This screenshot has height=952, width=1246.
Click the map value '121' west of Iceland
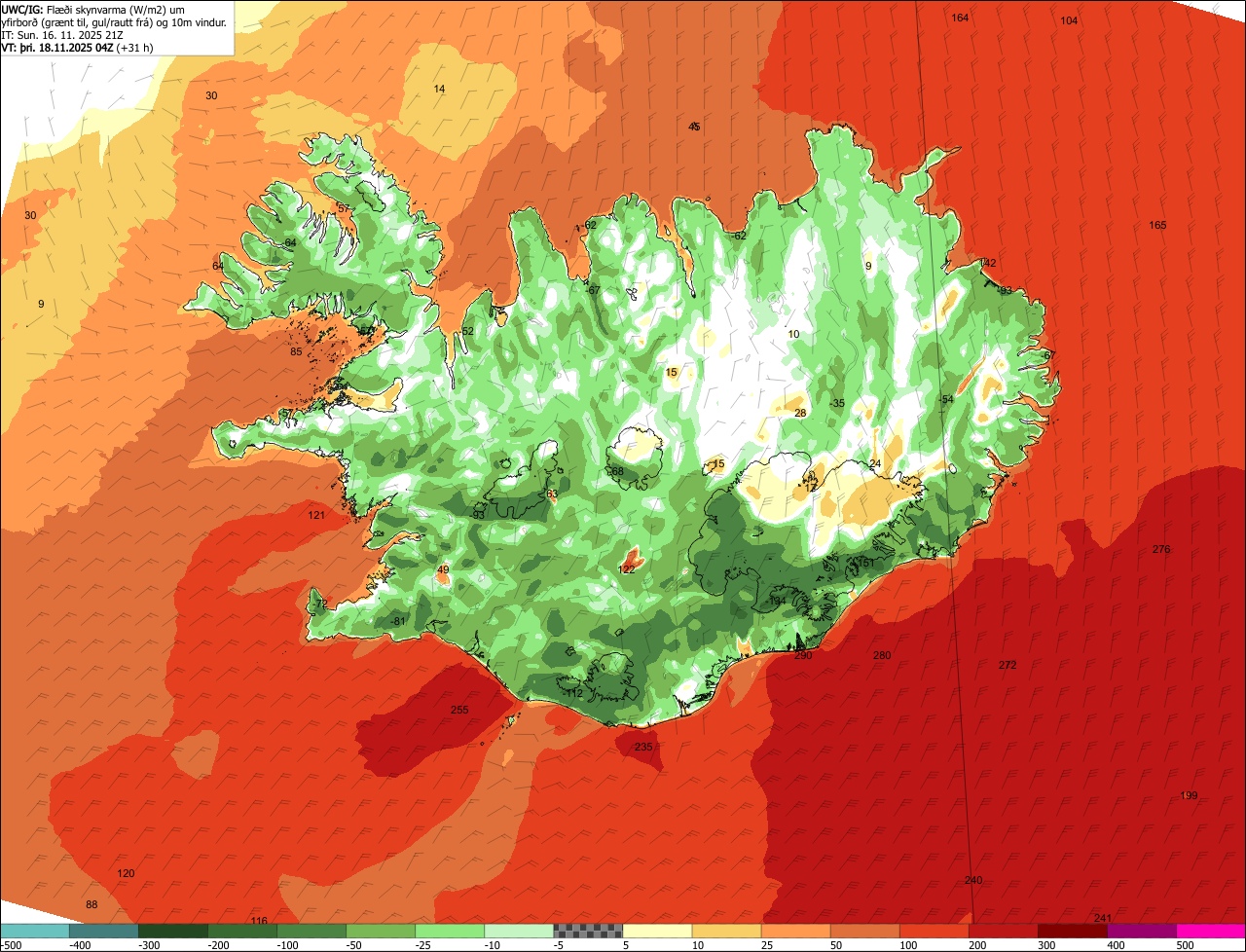click(x=316, y=516)
